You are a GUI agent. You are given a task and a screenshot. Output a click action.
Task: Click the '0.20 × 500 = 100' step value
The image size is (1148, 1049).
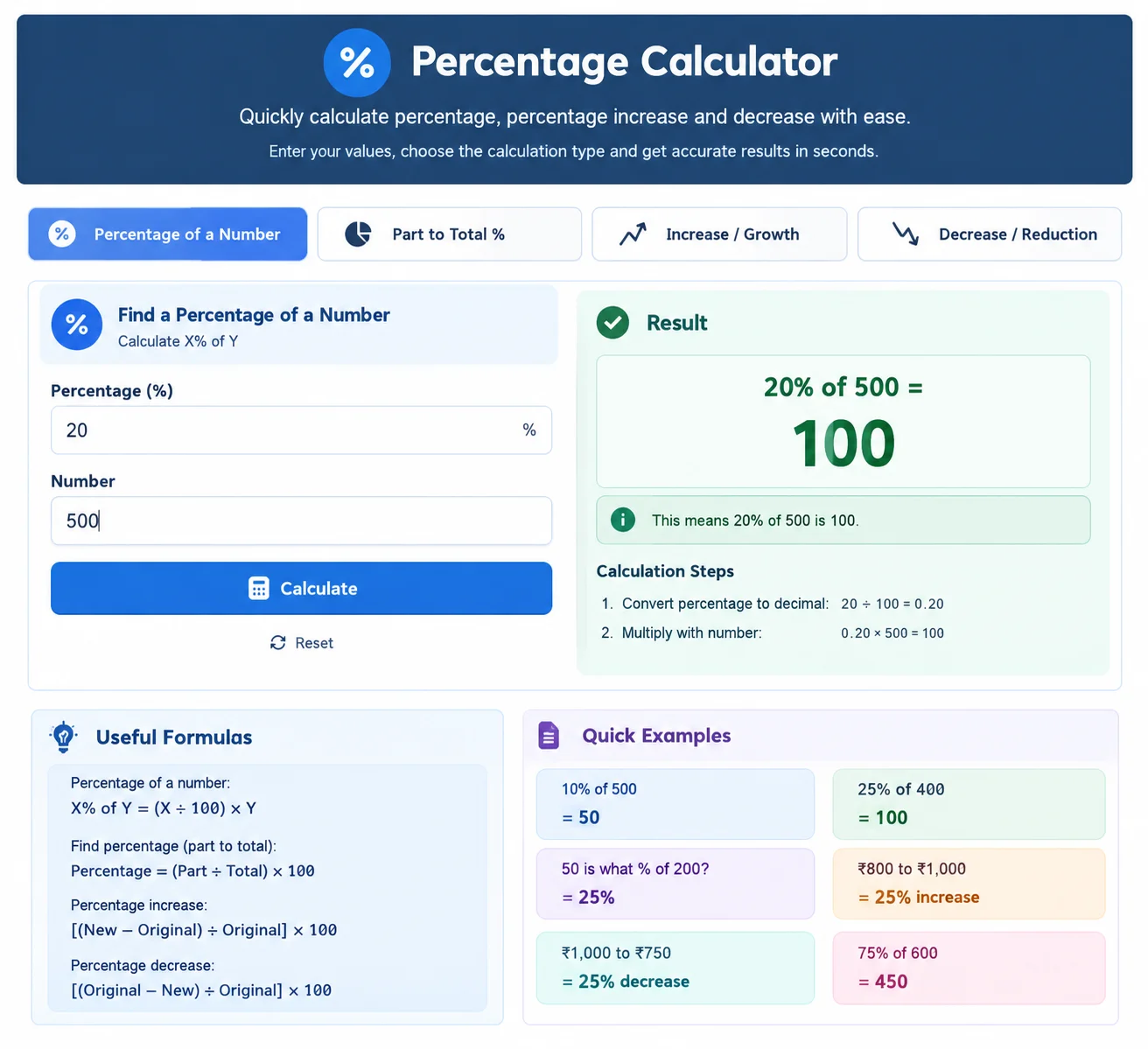coord(892,633)
